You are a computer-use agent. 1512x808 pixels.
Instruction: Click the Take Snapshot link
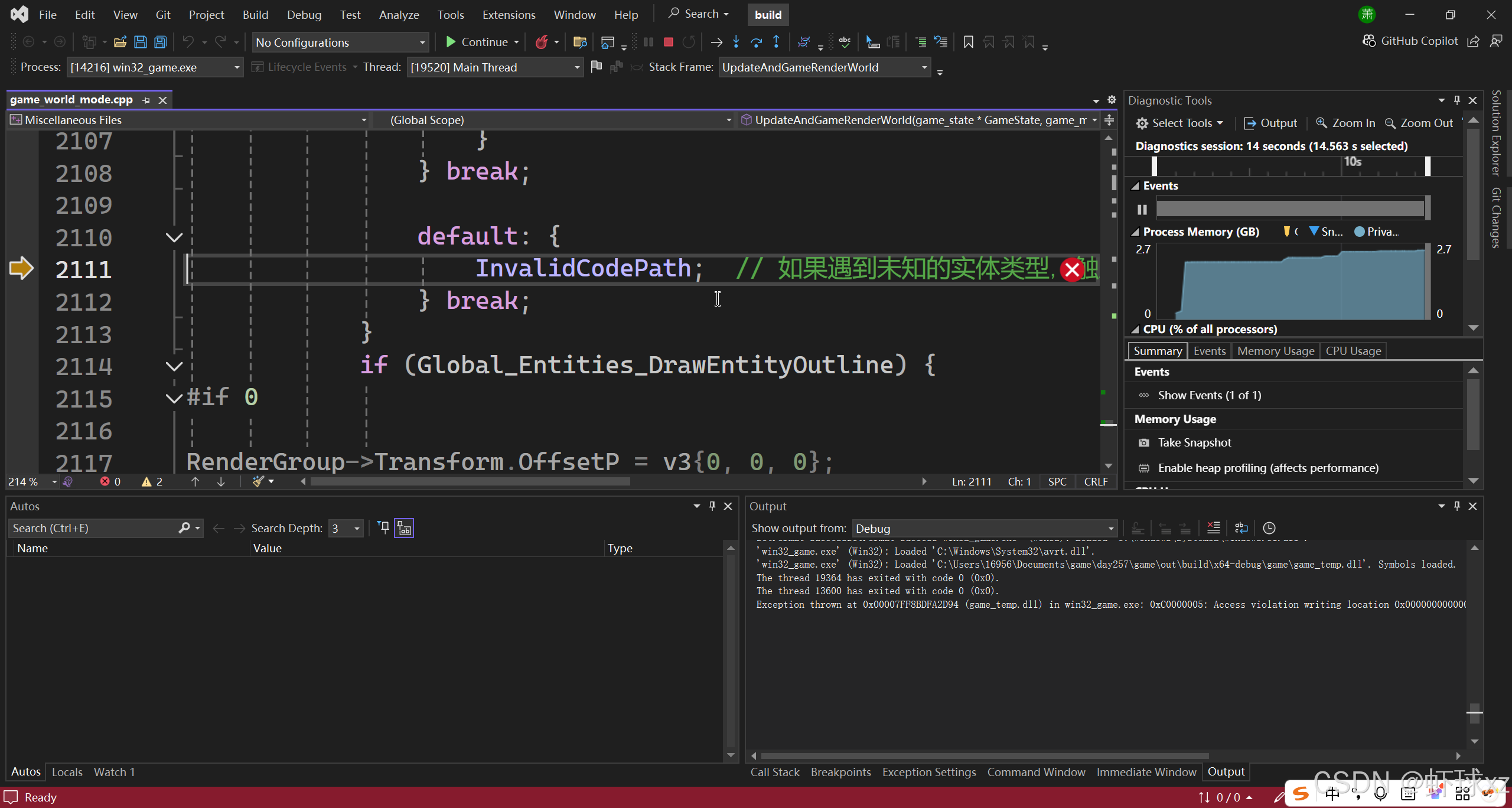click(x=1194, y=442)
